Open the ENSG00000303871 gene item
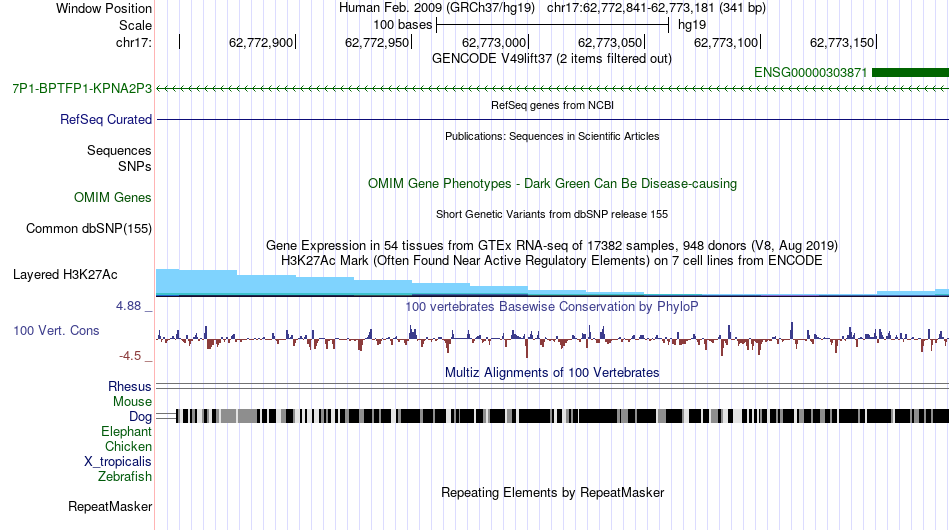Screen dimensions: 950x530 810,73
